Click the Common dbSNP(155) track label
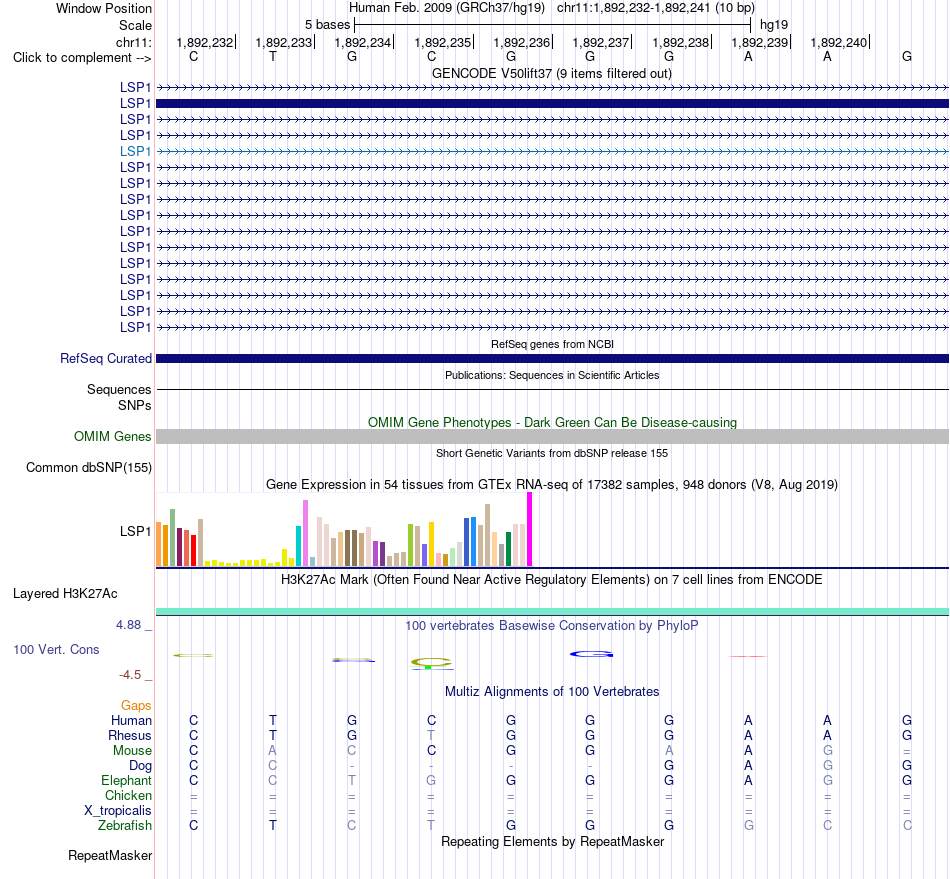The width and height of the screenshot is (950, 879). point(89,468)
